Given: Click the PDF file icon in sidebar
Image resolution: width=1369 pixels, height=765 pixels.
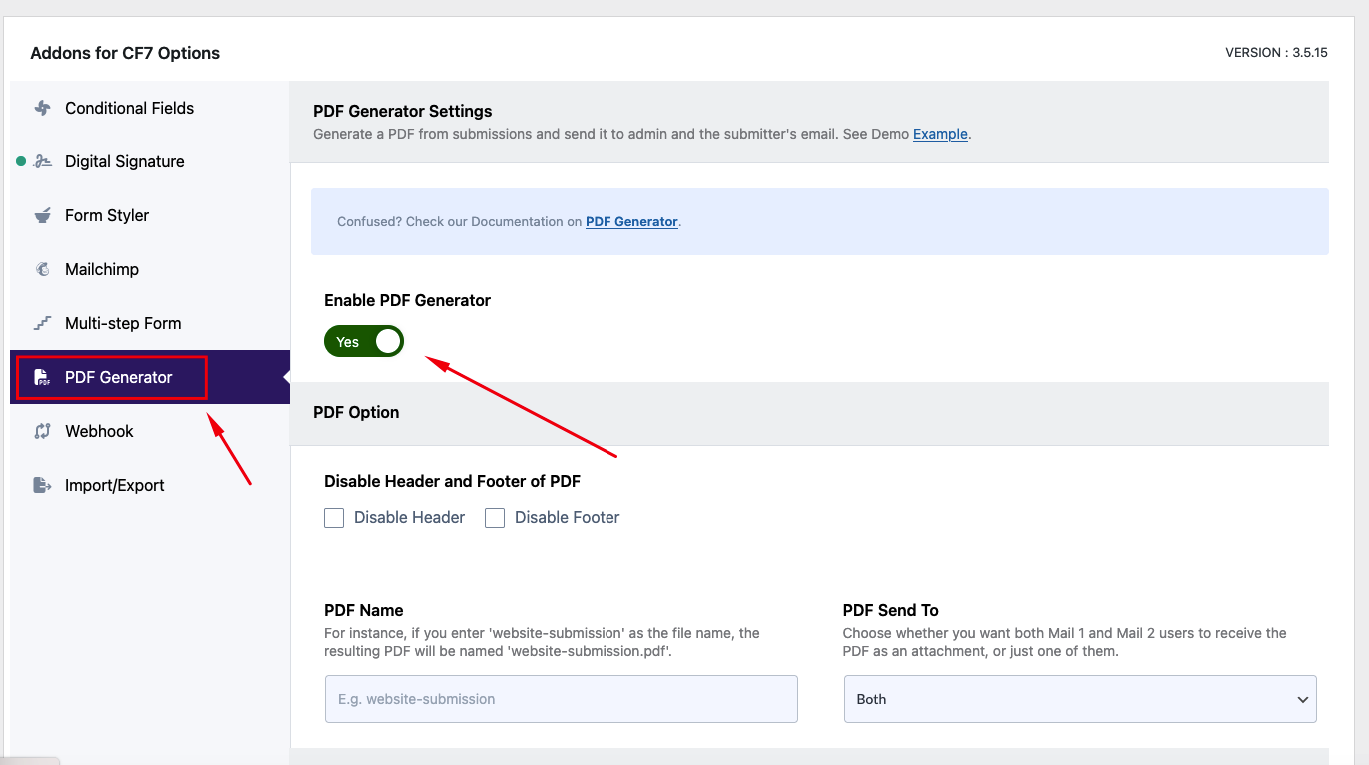Looking at the screenshot, I should (x=42, y=377).
